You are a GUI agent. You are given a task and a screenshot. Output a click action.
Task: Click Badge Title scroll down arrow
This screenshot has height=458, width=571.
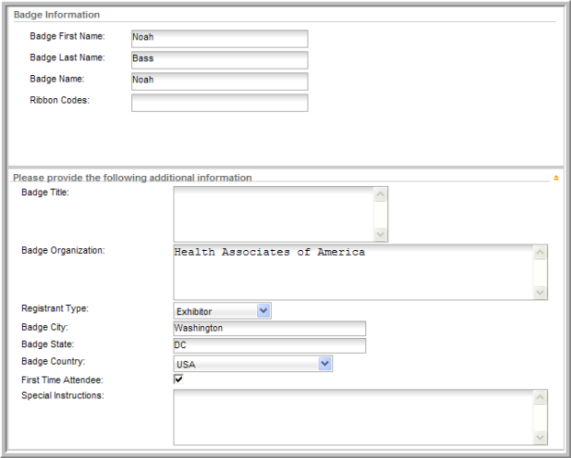click(380, 234)
